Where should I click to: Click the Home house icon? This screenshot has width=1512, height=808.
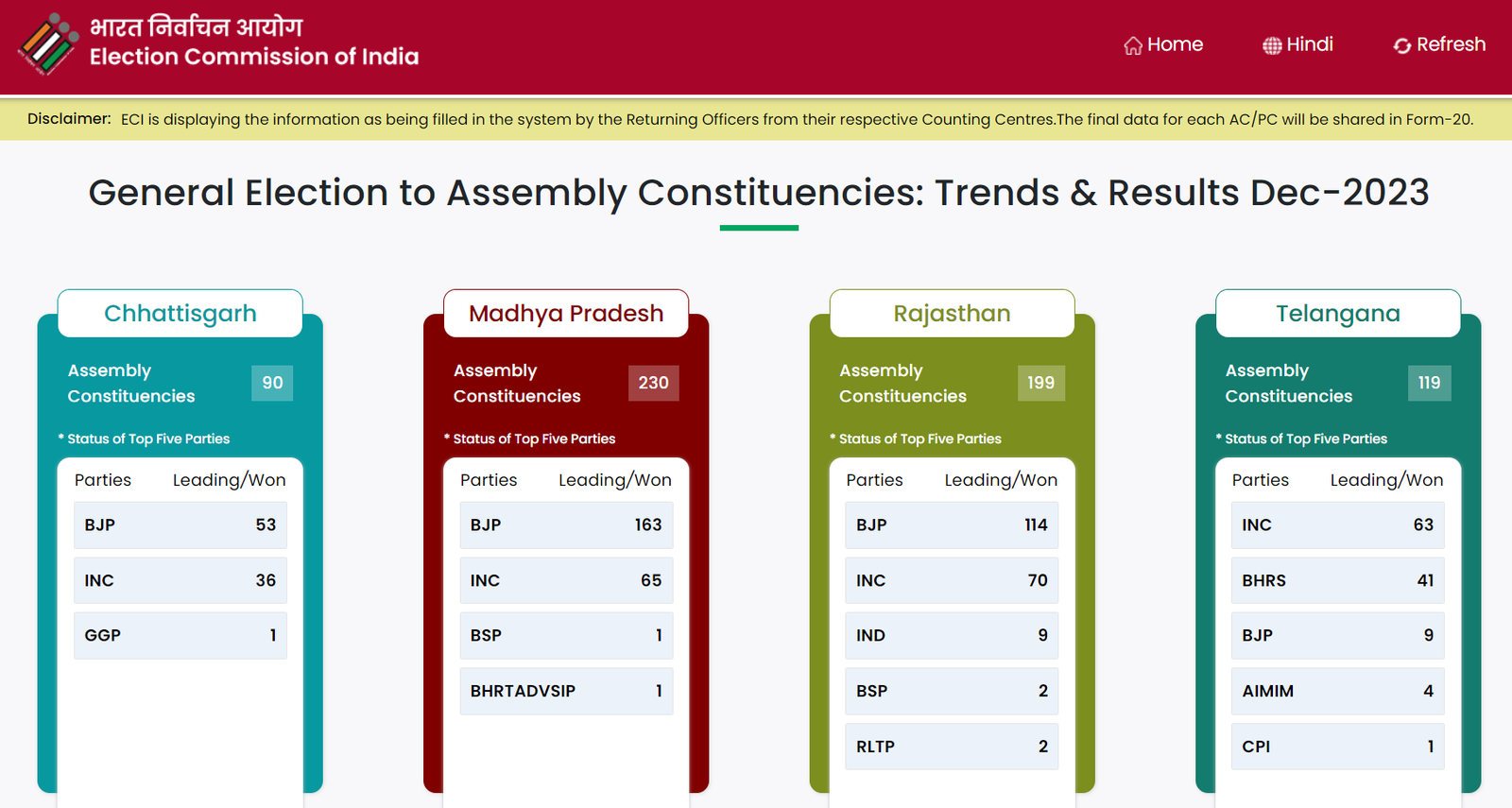(1133, 45)
